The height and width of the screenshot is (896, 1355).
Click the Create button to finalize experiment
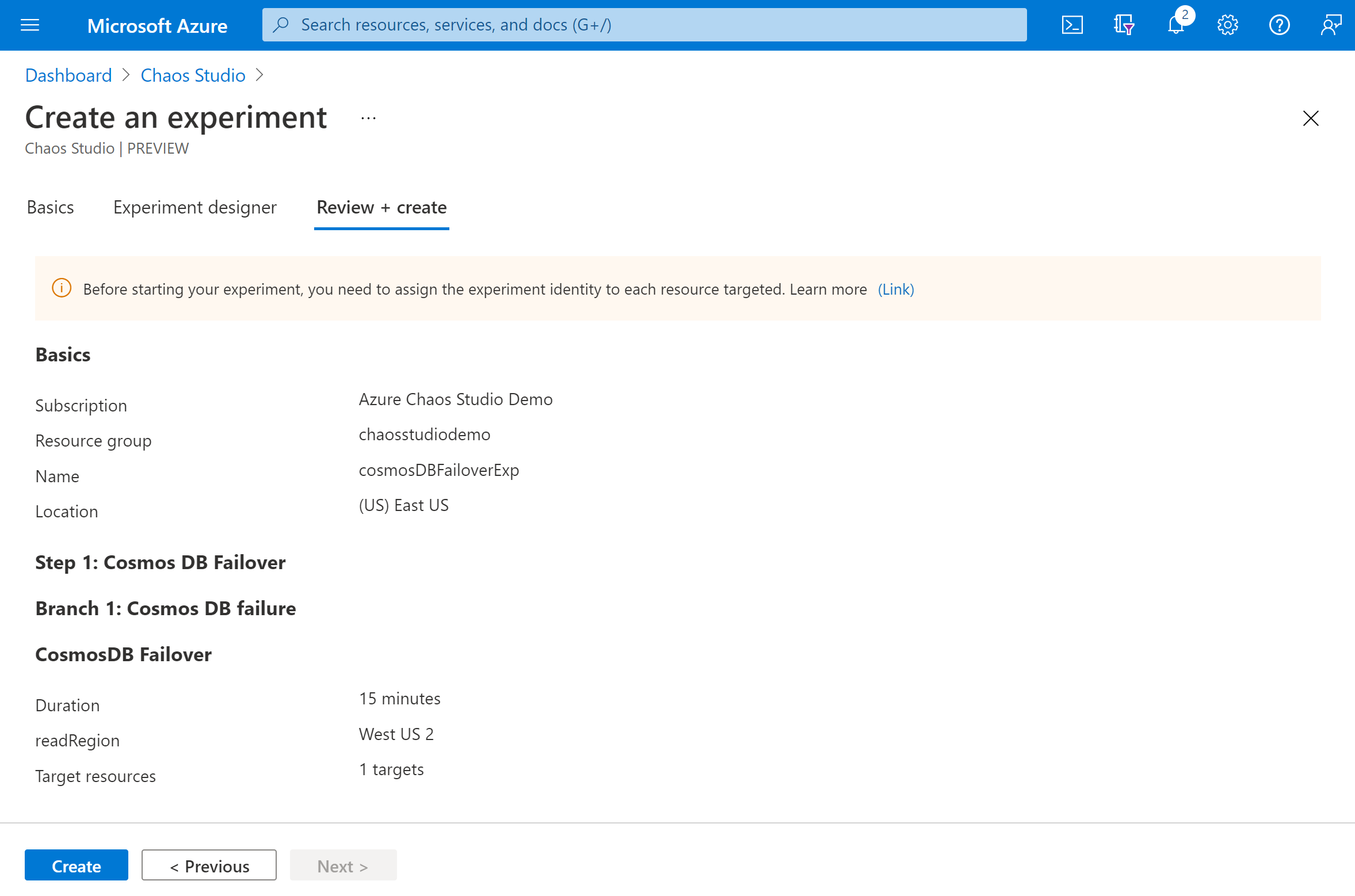76,866
